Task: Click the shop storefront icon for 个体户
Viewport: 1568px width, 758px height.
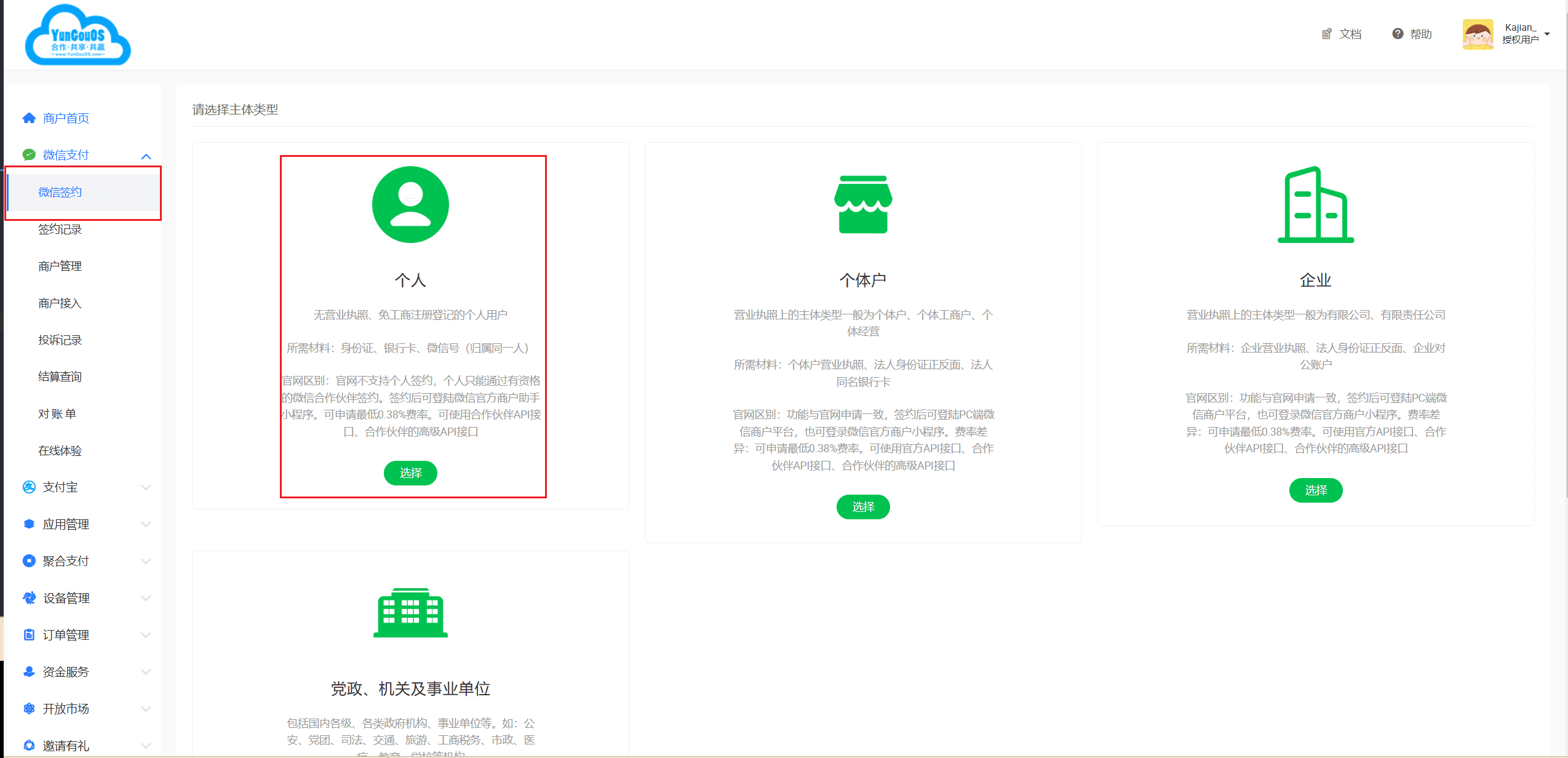Action: pyautogui.click(x=863, y=204)
